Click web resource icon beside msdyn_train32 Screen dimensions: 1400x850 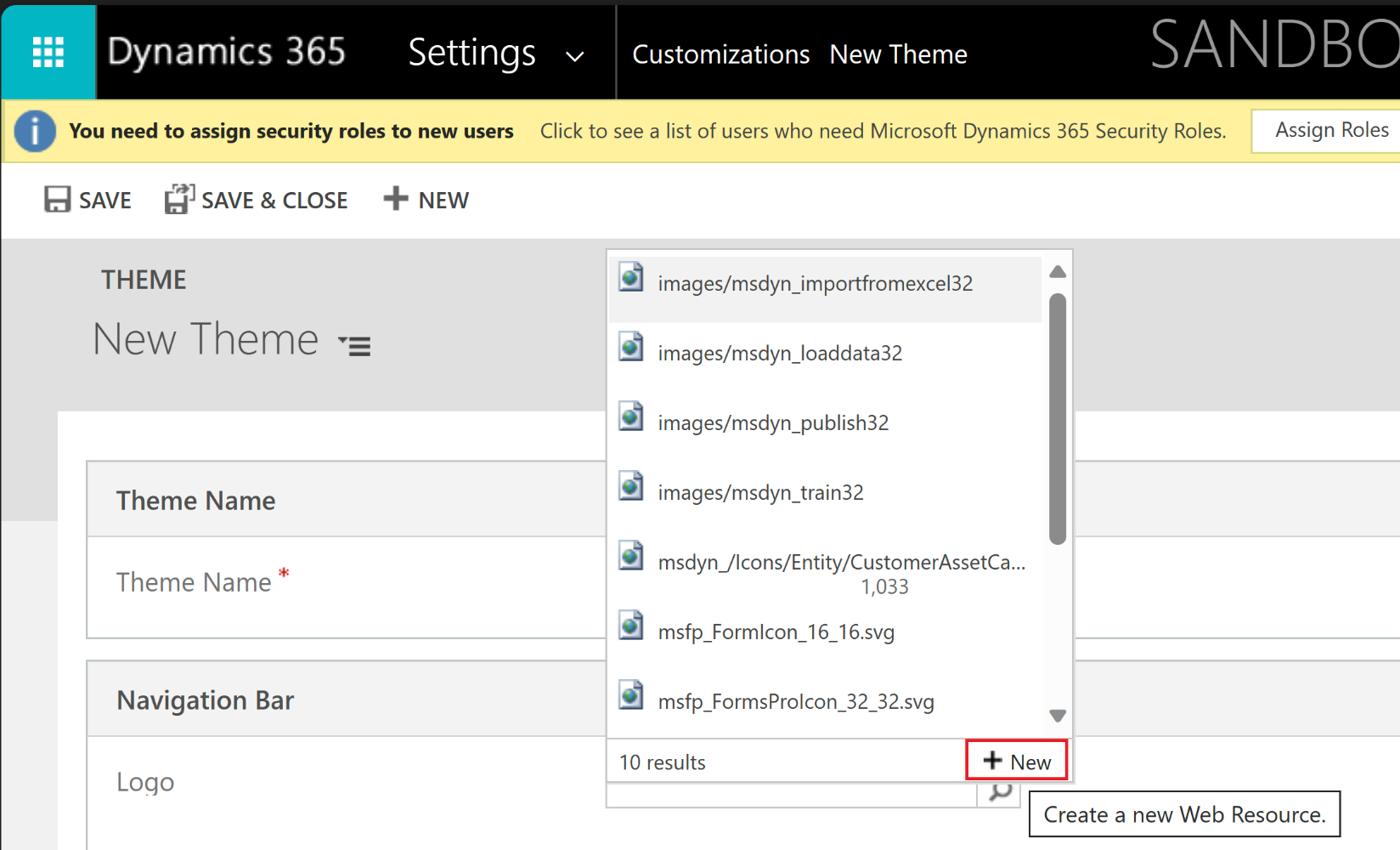point(631,486)
